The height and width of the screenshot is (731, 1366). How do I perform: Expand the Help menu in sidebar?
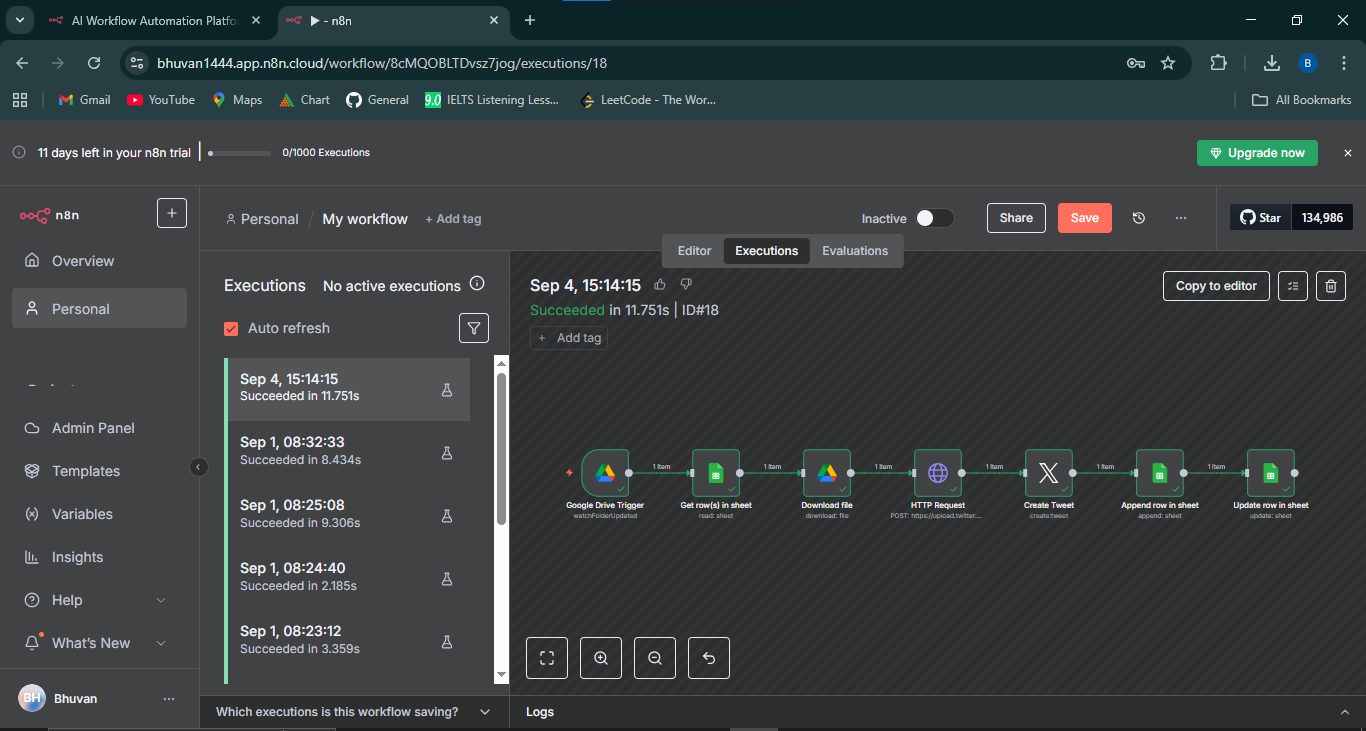point(161,600)
